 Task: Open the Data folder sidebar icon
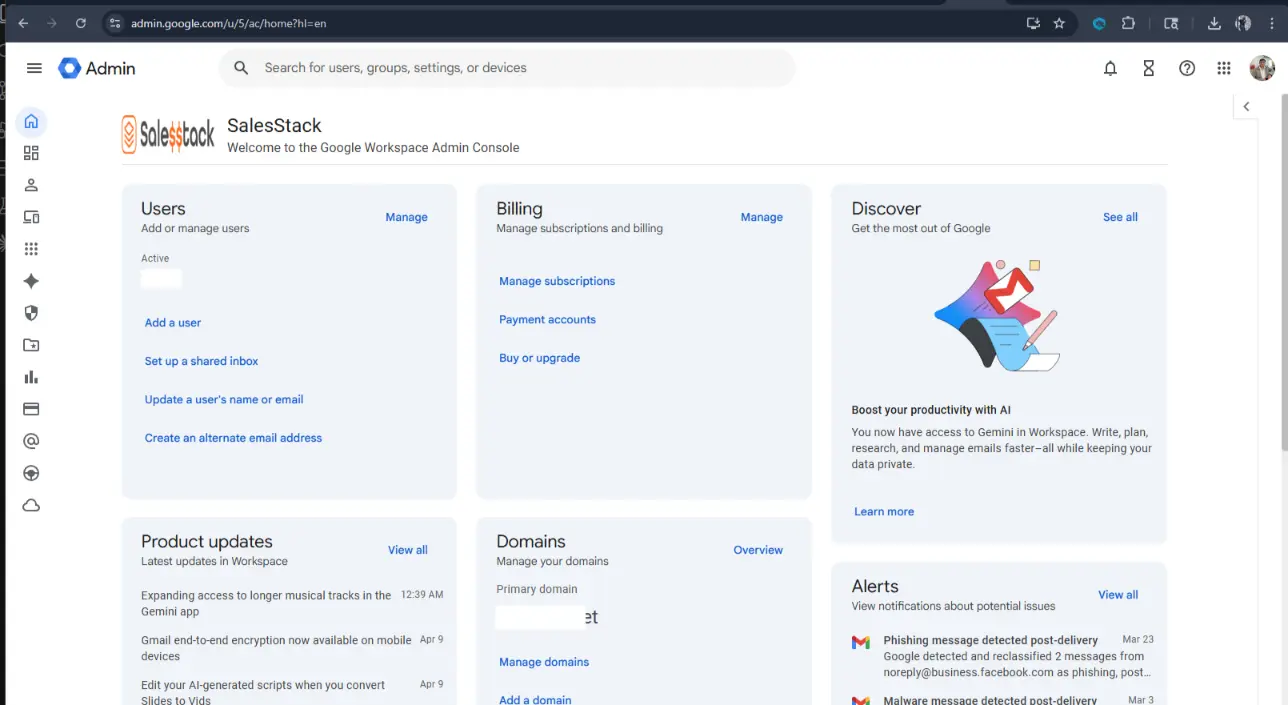click(x=31, y=345)
